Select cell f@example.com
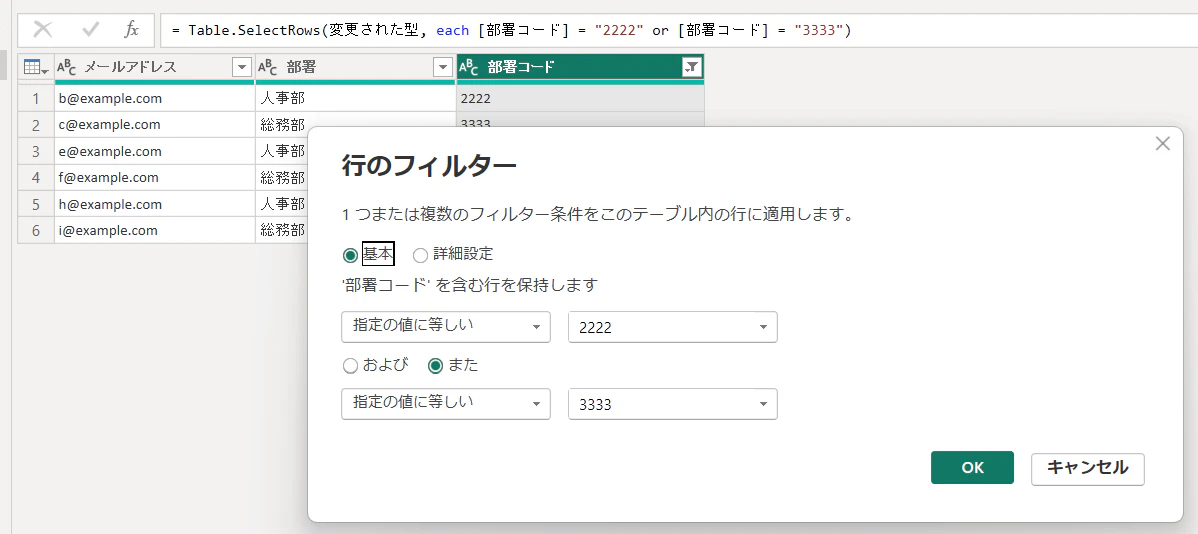The height and width of the screenshot is (534, 1198). (154, 177)
